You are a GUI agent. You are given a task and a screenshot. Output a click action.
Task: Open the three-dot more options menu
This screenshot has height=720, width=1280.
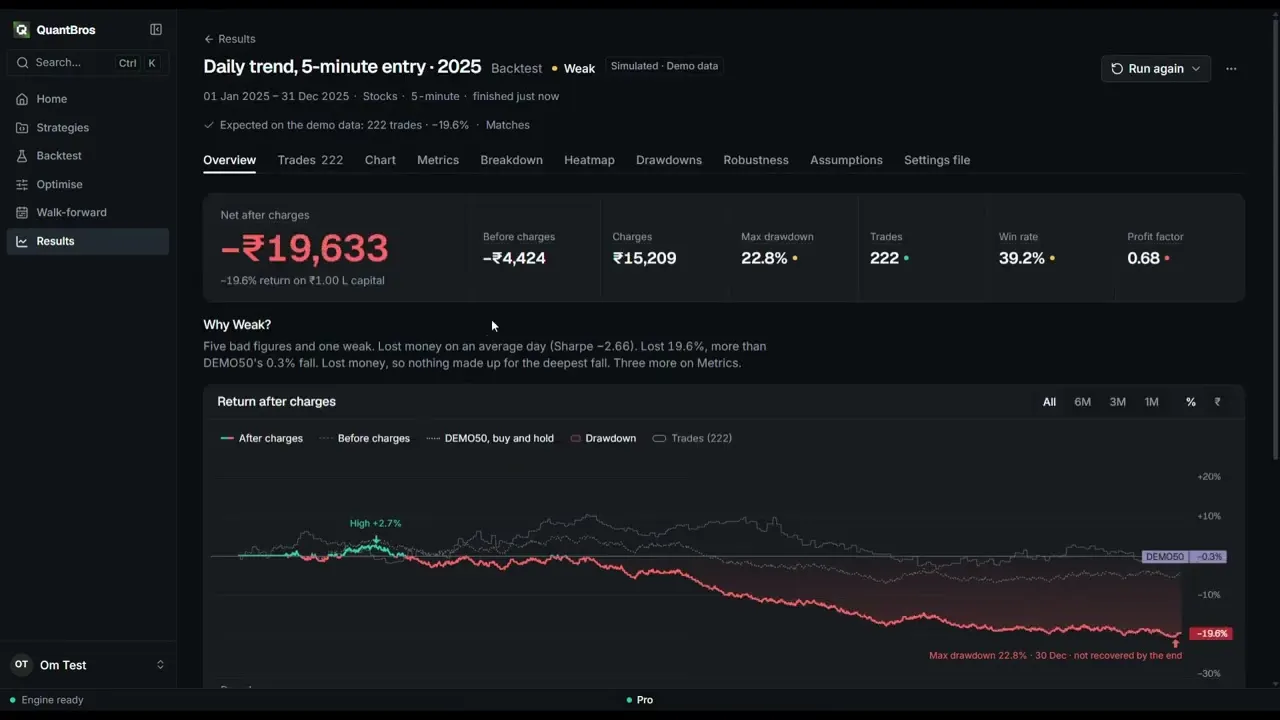tap(1231, 69)
